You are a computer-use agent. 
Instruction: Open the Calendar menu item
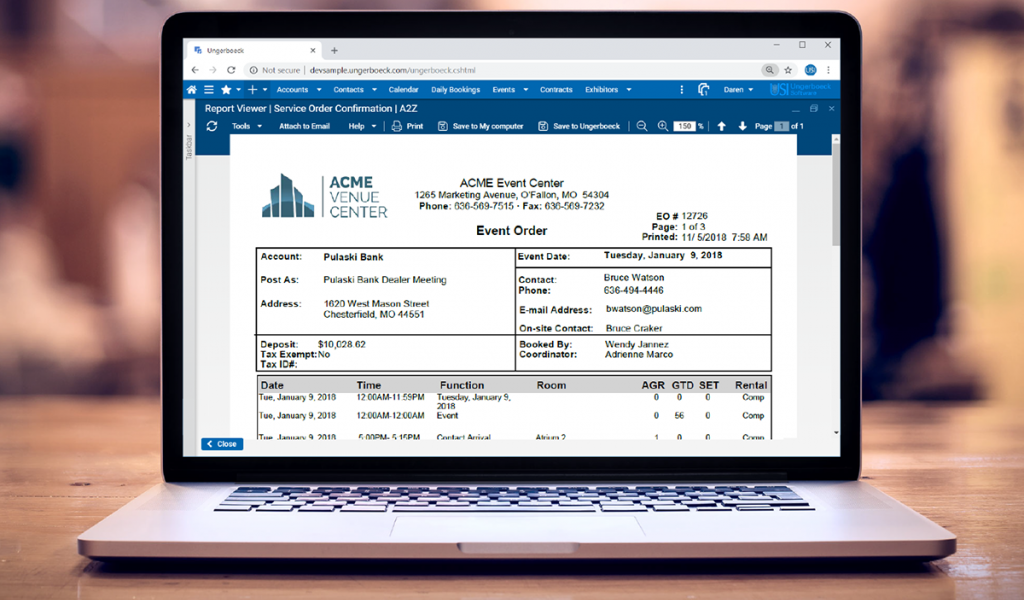(403, 90)
